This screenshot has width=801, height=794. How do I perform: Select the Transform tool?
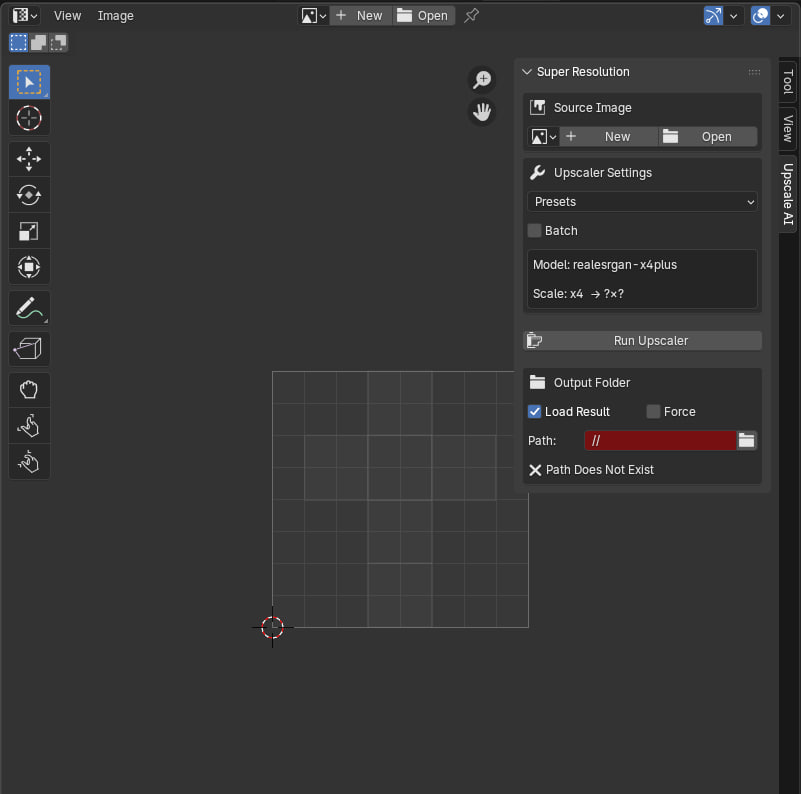pyautogui.click(x=29, y=267)
